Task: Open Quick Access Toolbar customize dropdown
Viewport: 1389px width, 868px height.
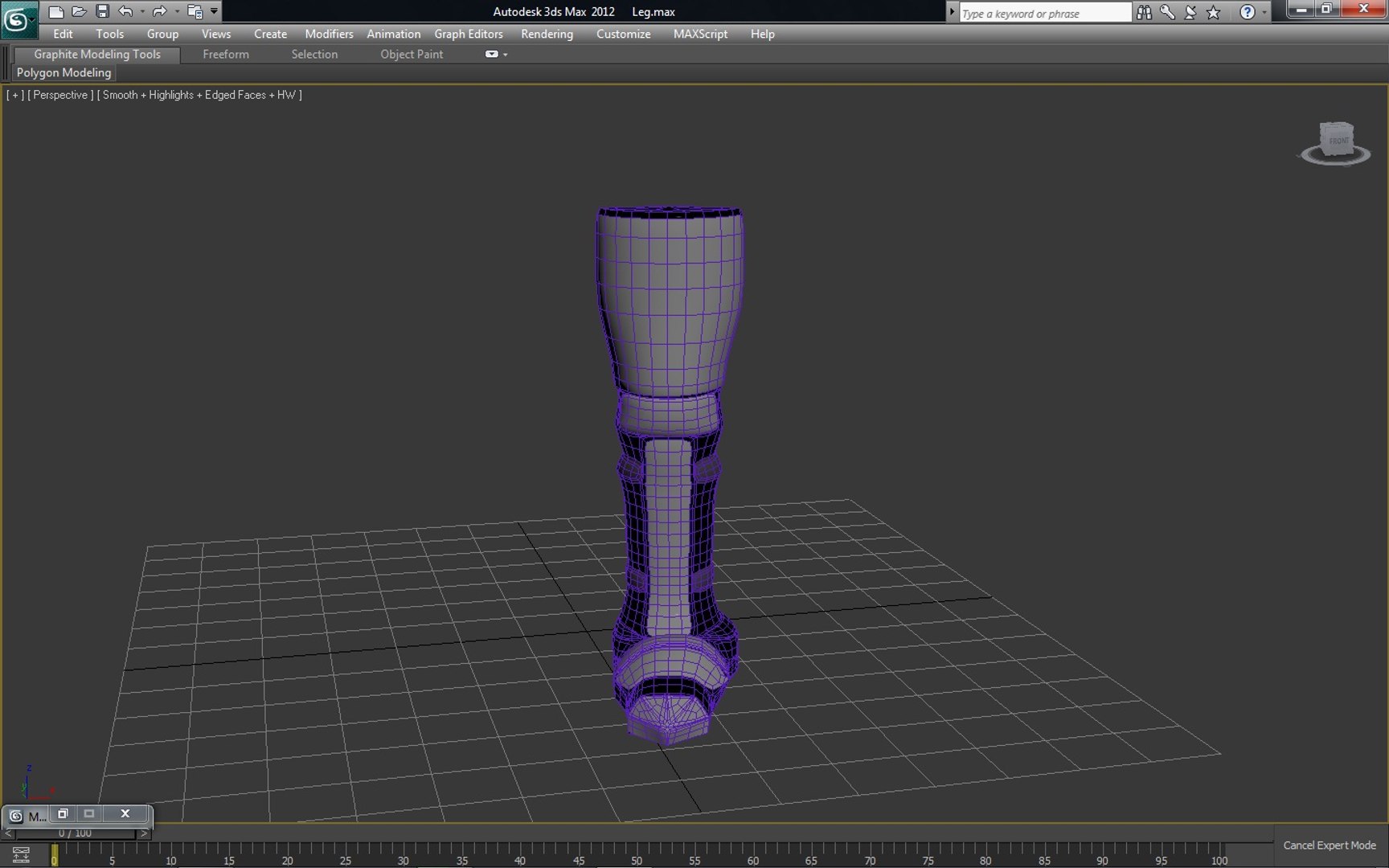Action: (x=214, y=11)
